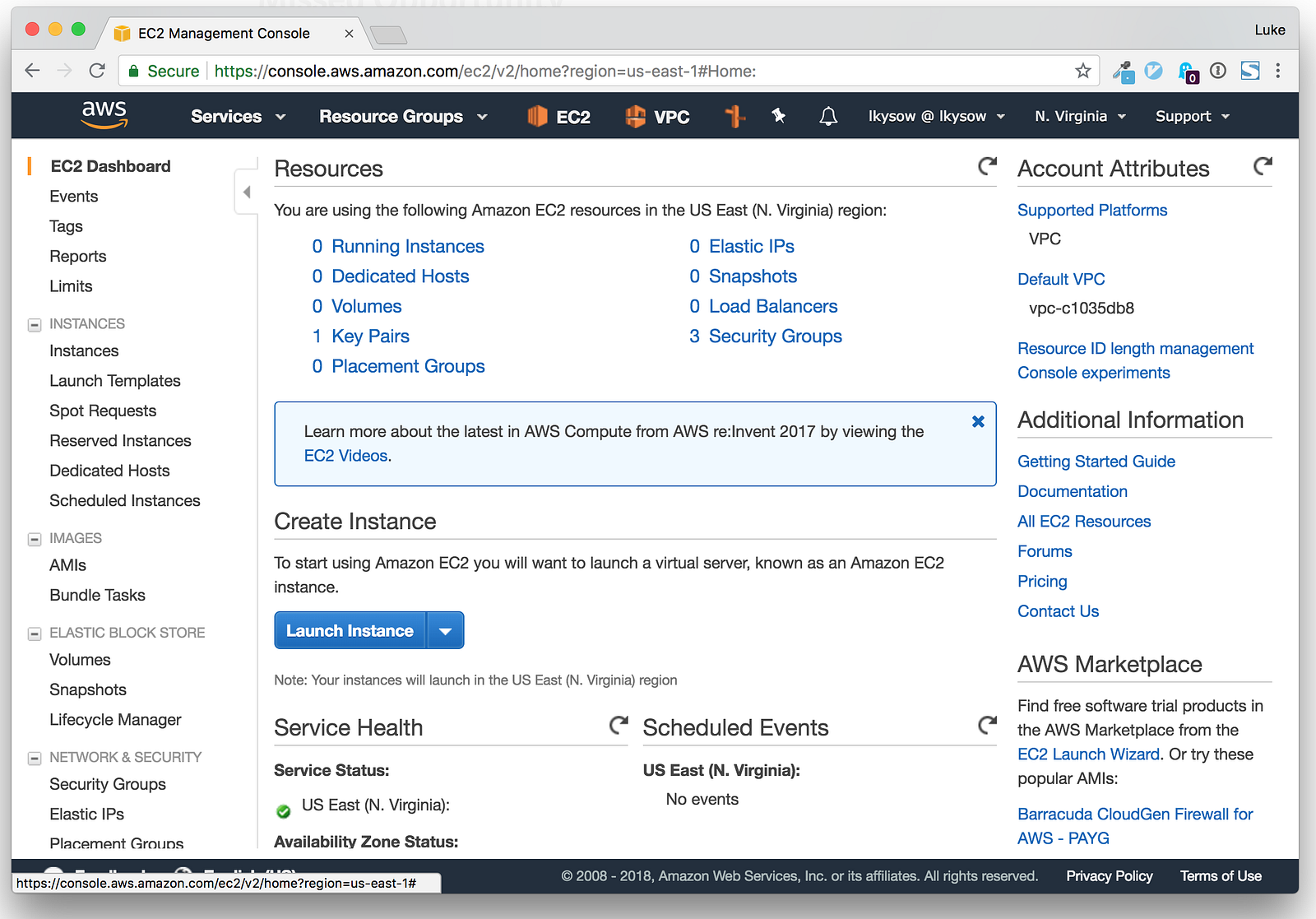
Task: Open the Supported Platforms link
Action: pos(1091,210)
